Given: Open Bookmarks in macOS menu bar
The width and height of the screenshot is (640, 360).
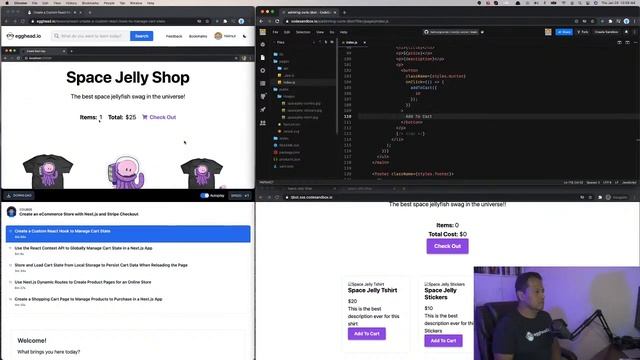Looking at the screenshot, I should pyautogui.click(x=90, y=3).
